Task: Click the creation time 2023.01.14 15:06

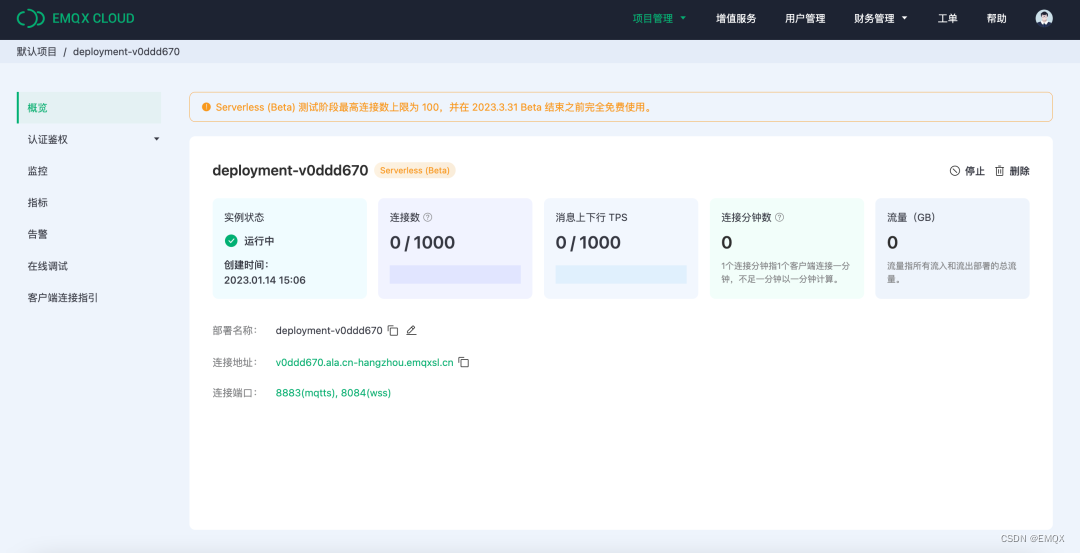Action: click(264, 280)
